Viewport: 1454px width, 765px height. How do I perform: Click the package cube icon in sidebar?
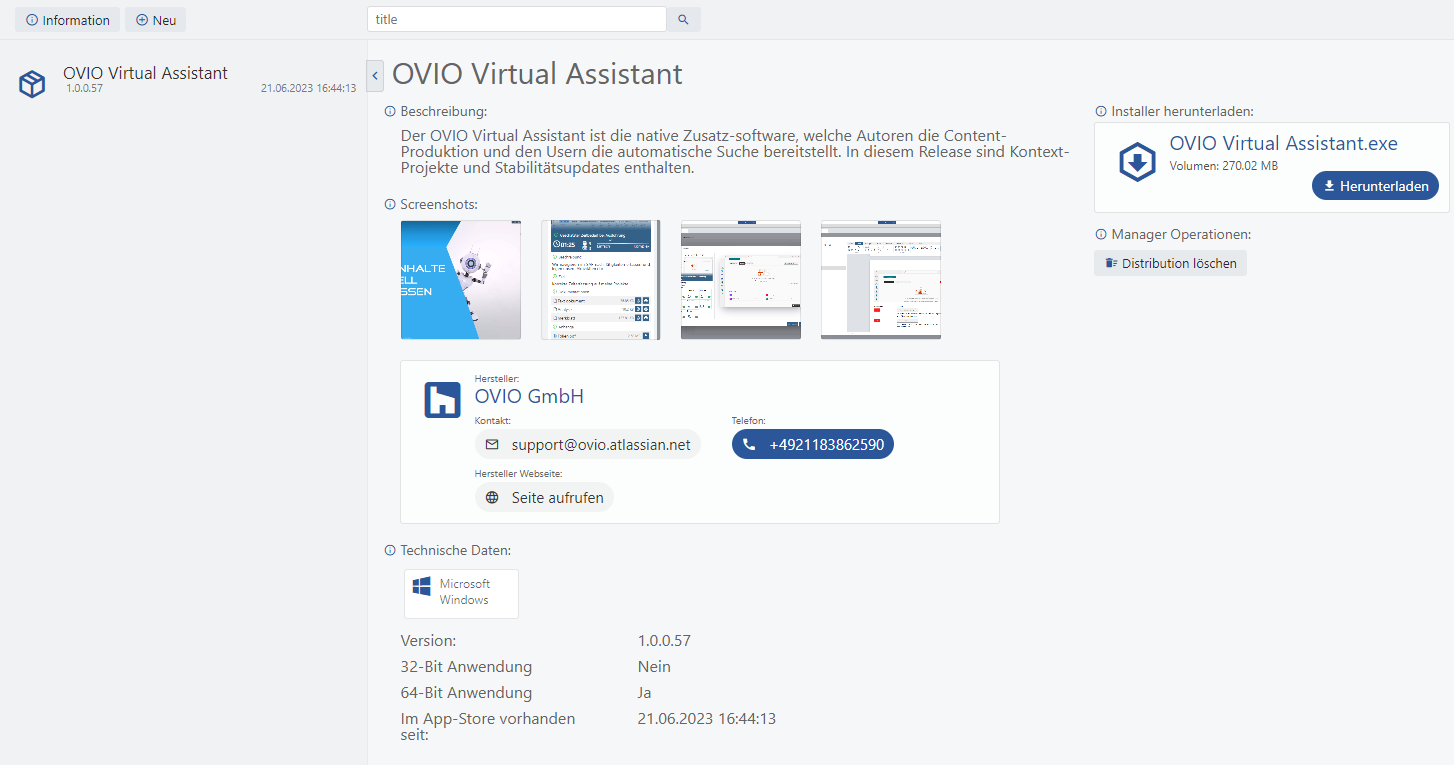(x=32, y=84)
